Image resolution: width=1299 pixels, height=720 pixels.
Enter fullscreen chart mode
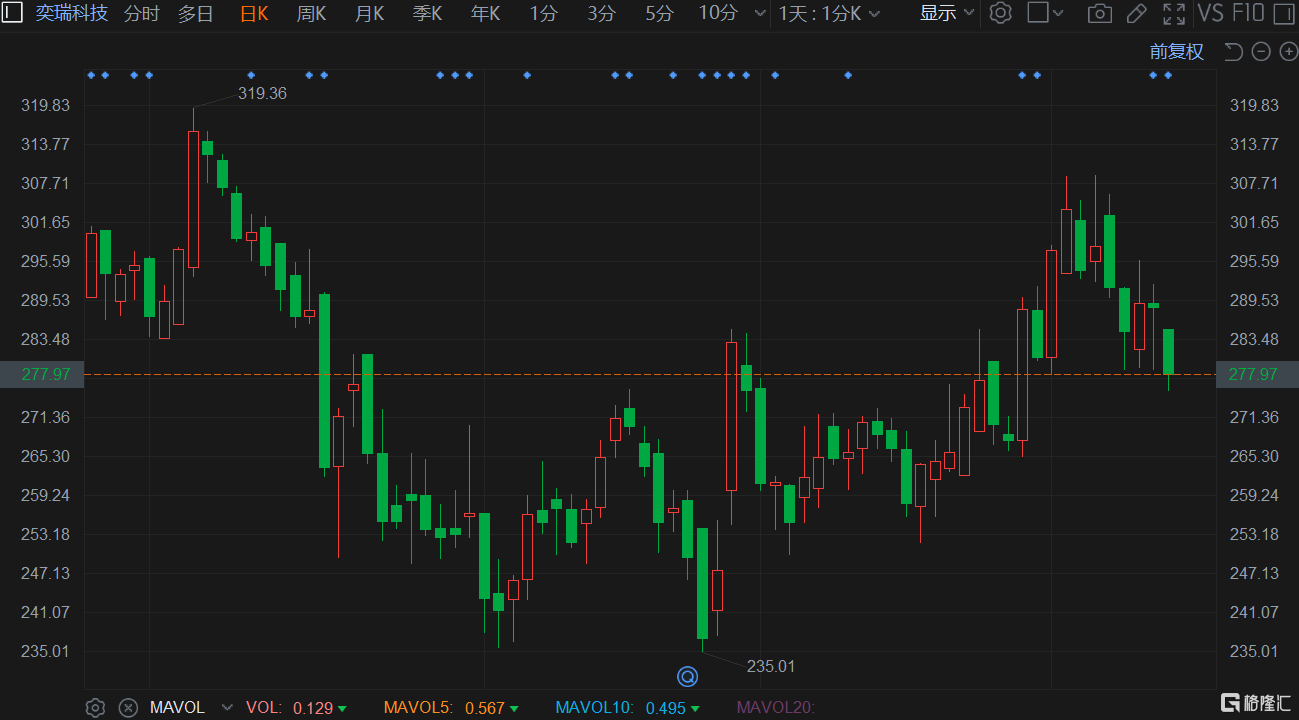[1173, 13]
